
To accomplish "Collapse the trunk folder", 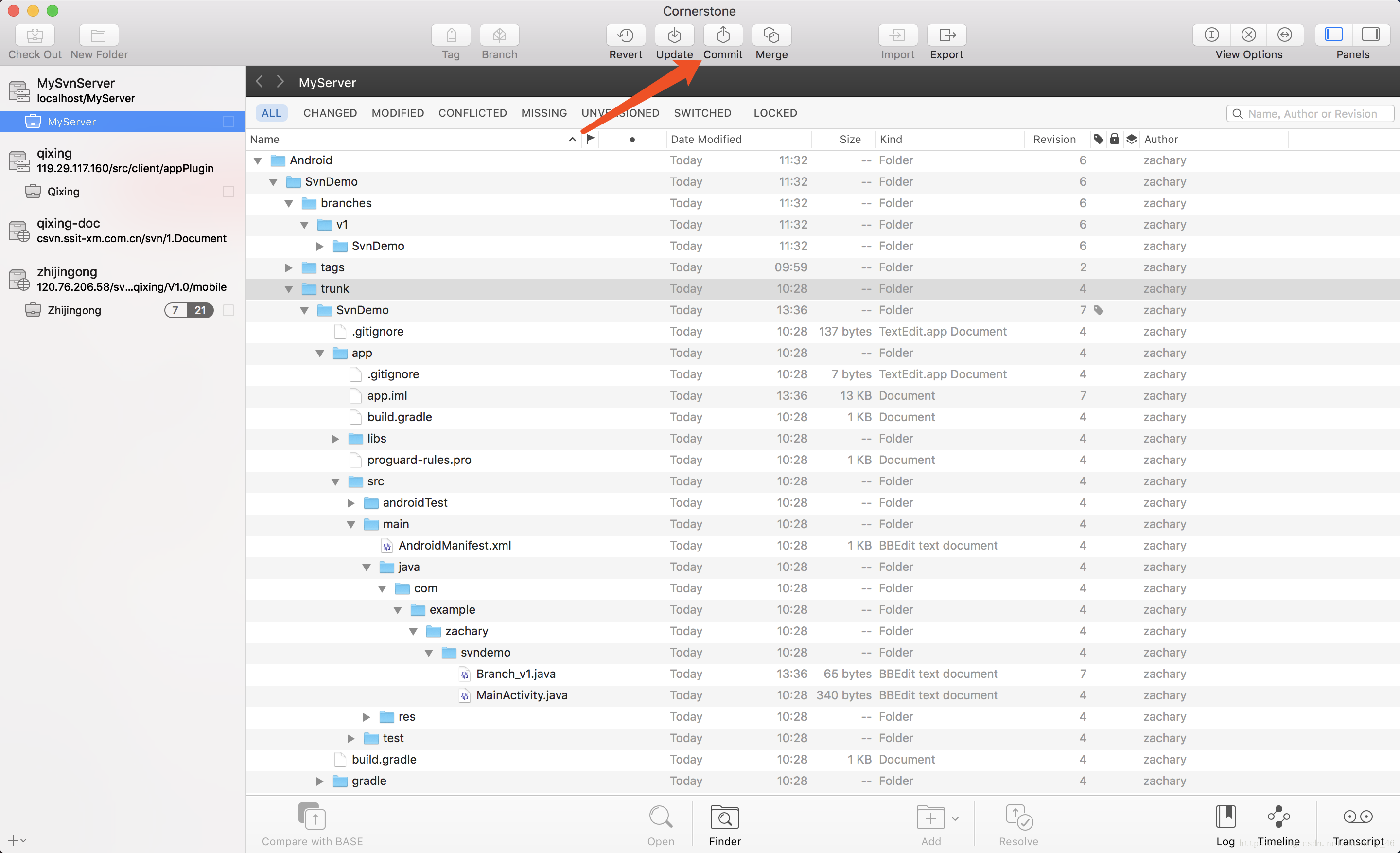I will point(289,289).
